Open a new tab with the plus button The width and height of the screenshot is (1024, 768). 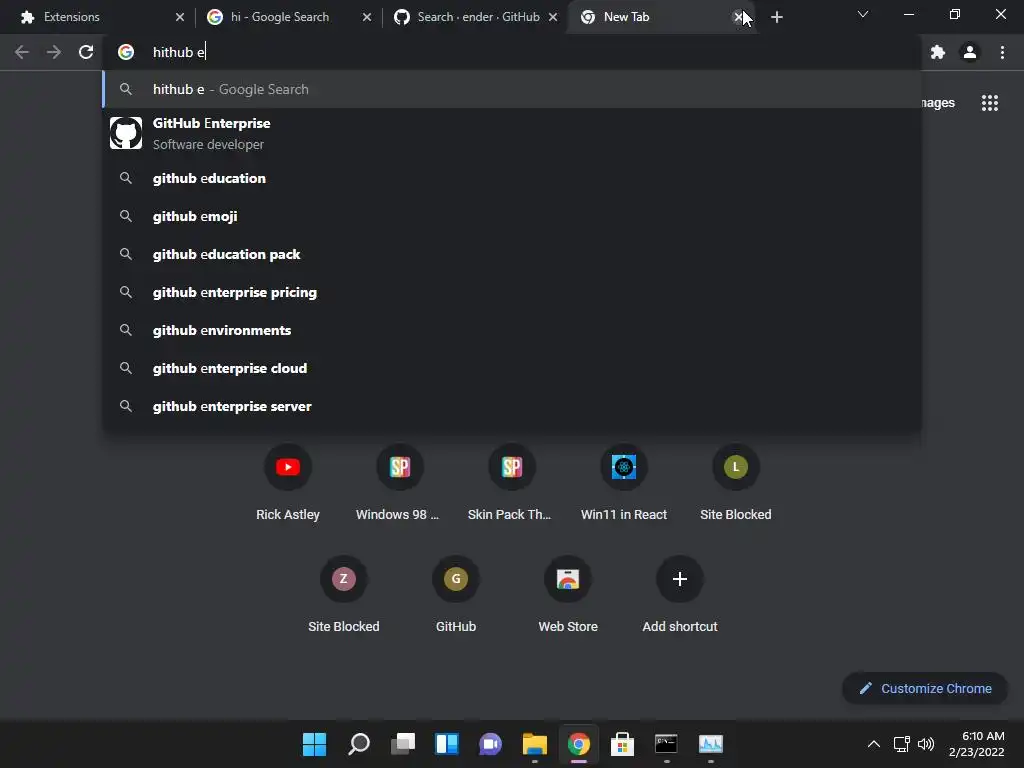776,17
